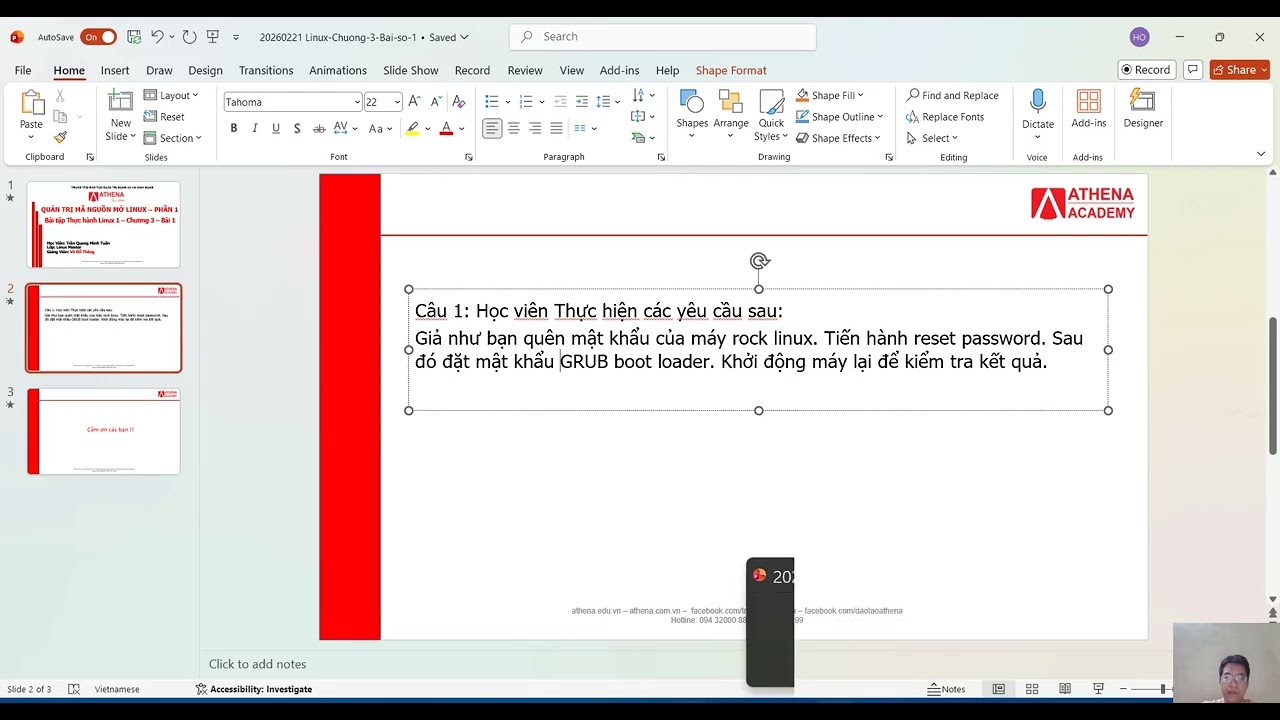Toggle align text right
1280x720 pixels.
tap(535, 128)
